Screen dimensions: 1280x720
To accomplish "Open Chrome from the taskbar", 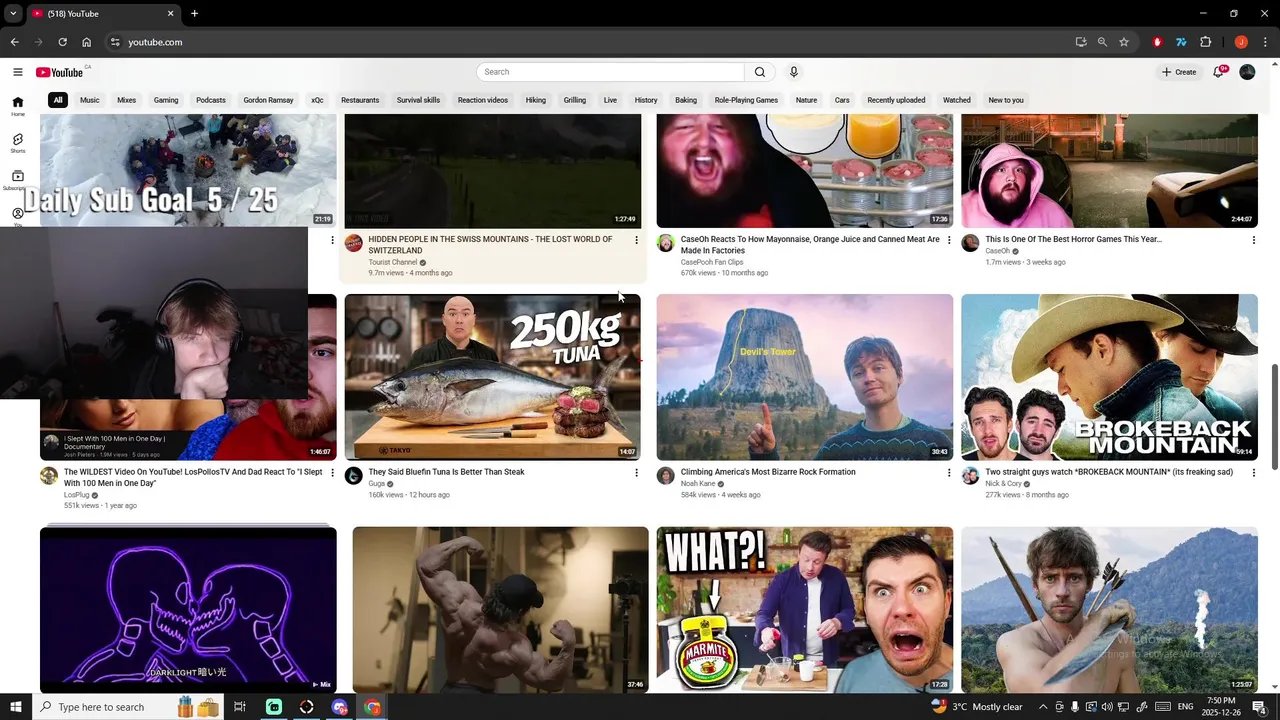I will 372,707.
